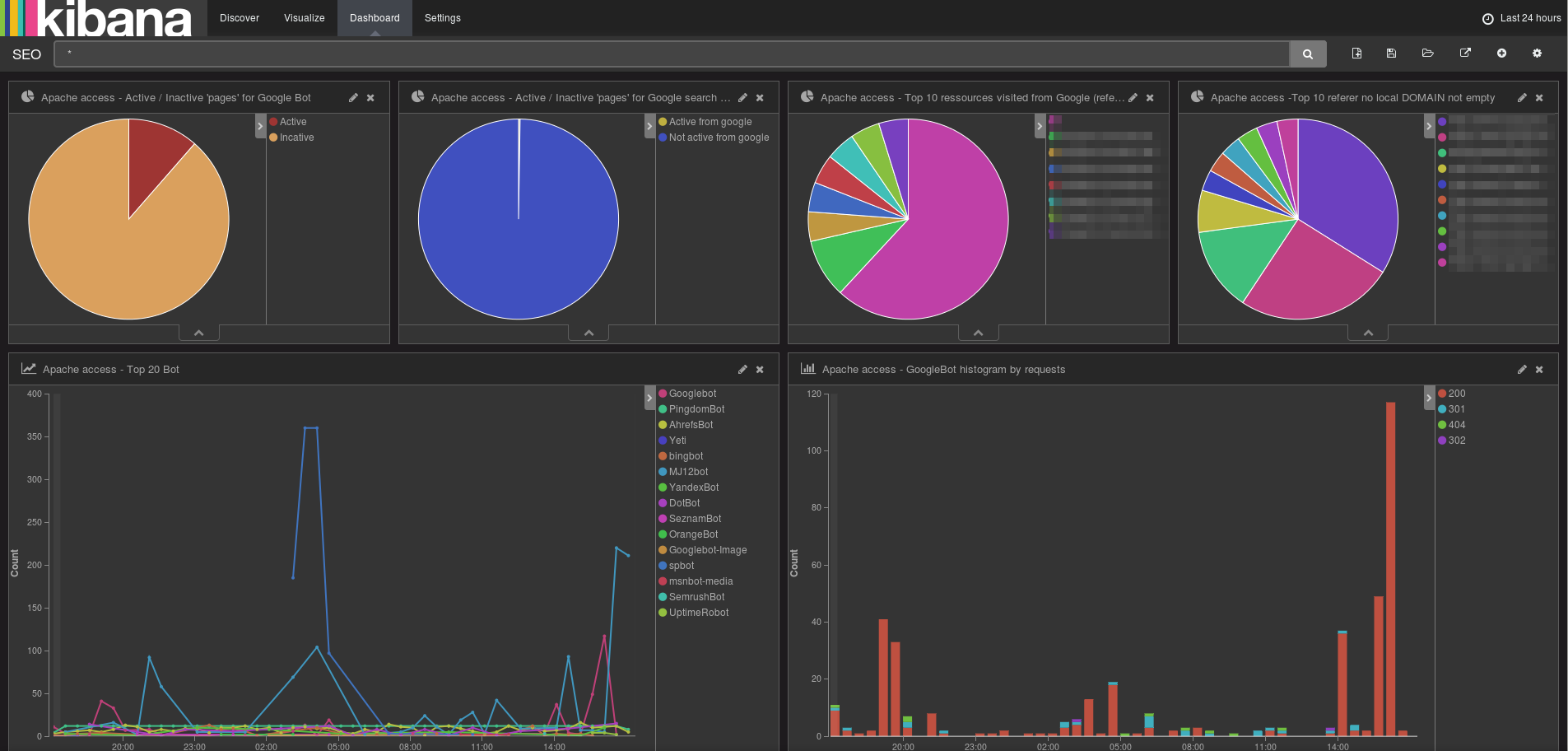The image size is (1568, 751).
Task: Remove the Top 10 referer panel
Action: pyautogui.click(x=1539, y=97)
